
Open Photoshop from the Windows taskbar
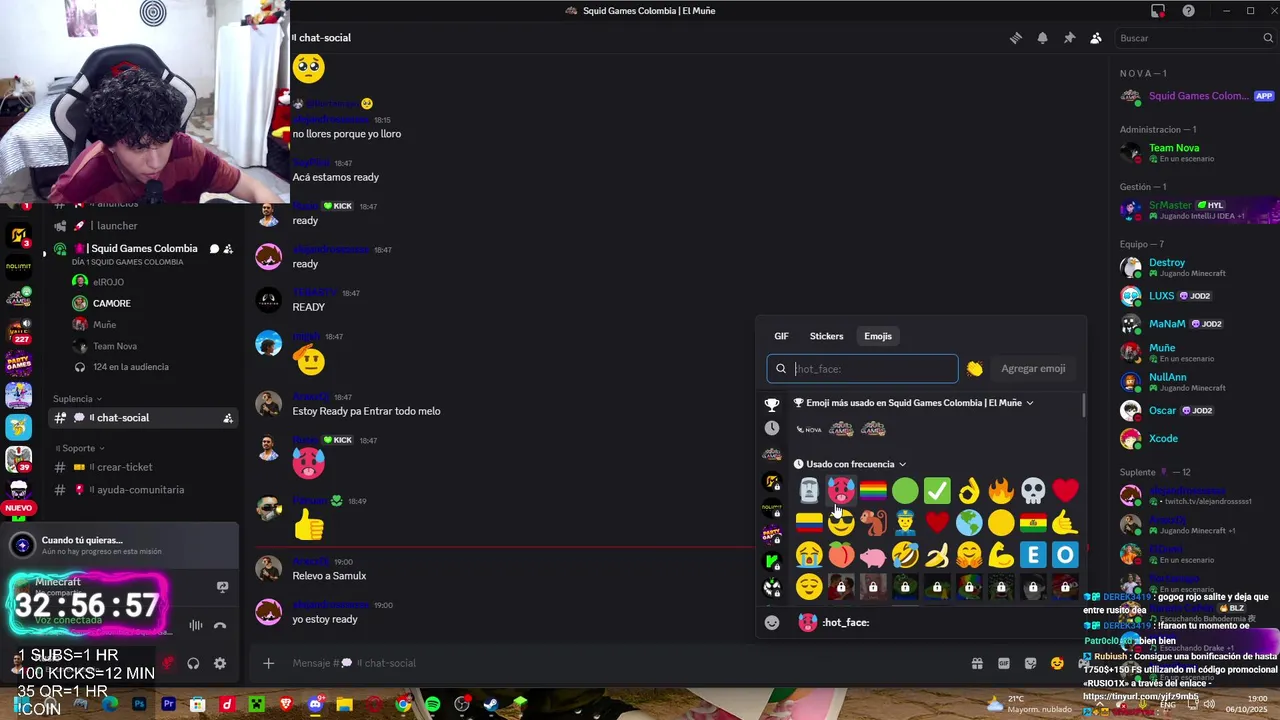pyautogui.click(x=139, y=705)
